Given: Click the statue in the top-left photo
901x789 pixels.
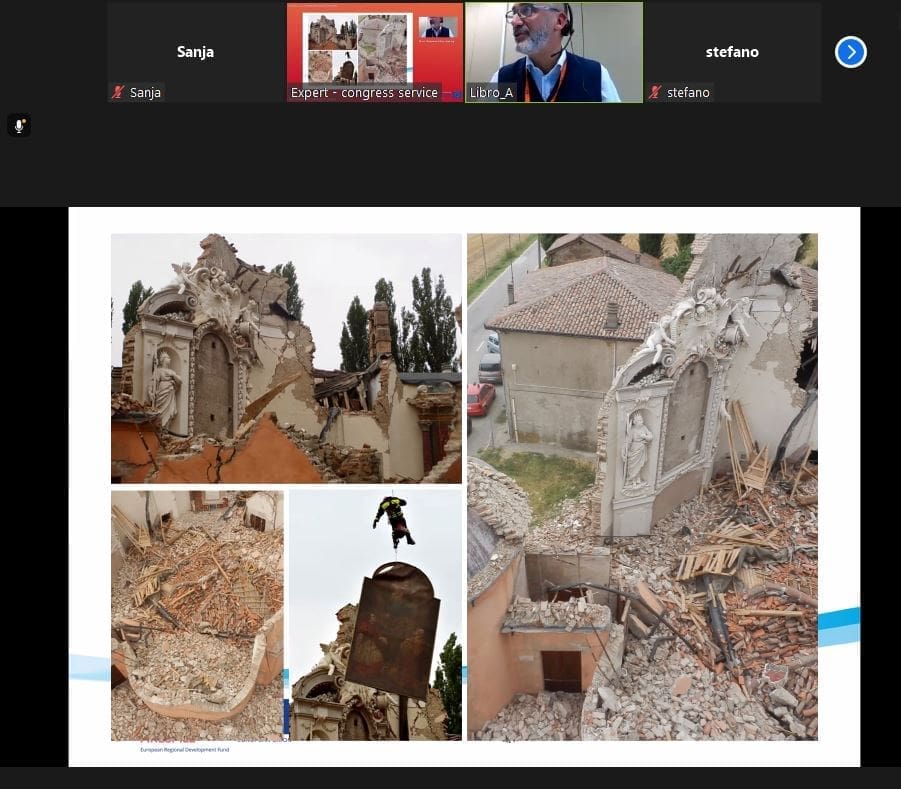Looking at the screenshot, I should click(x=165, y=388).
